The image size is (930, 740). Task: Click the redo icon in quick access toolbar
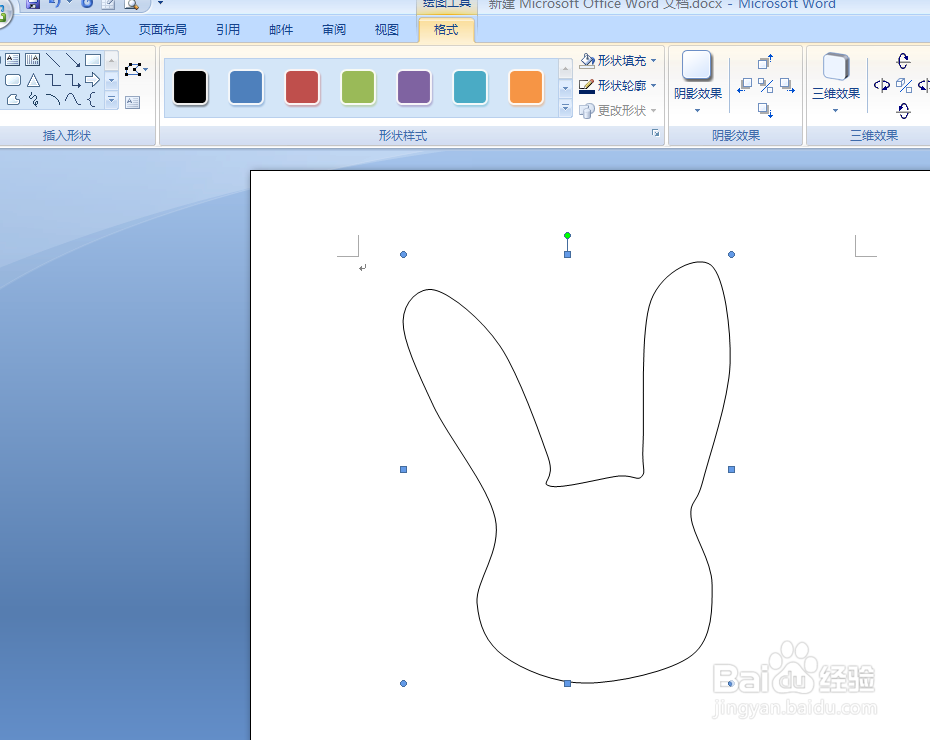[x=87, y=4]
